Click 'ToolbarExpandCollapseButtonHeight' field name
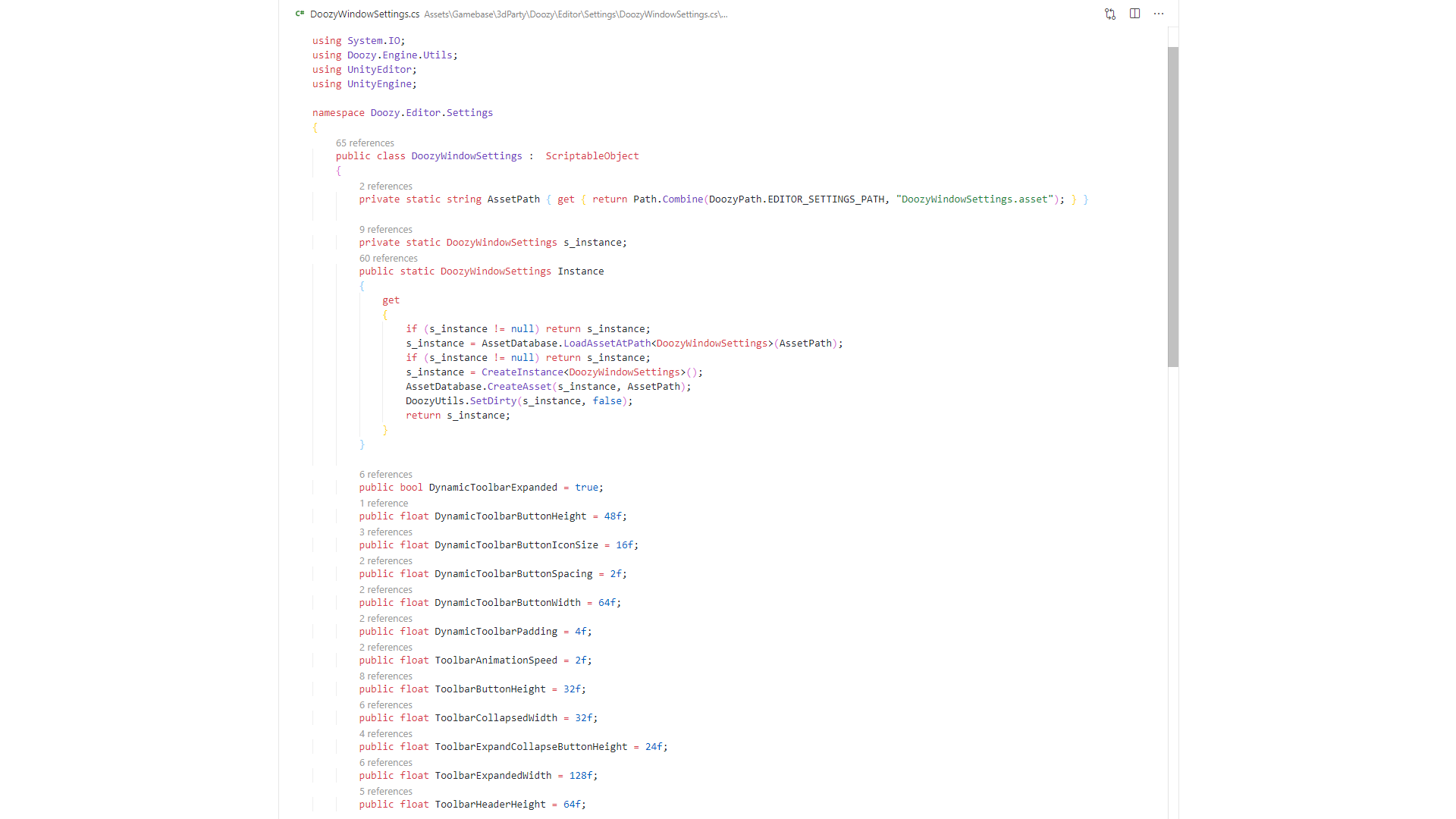This screenshot has height=819, width=1456. [x=531, y=747]
